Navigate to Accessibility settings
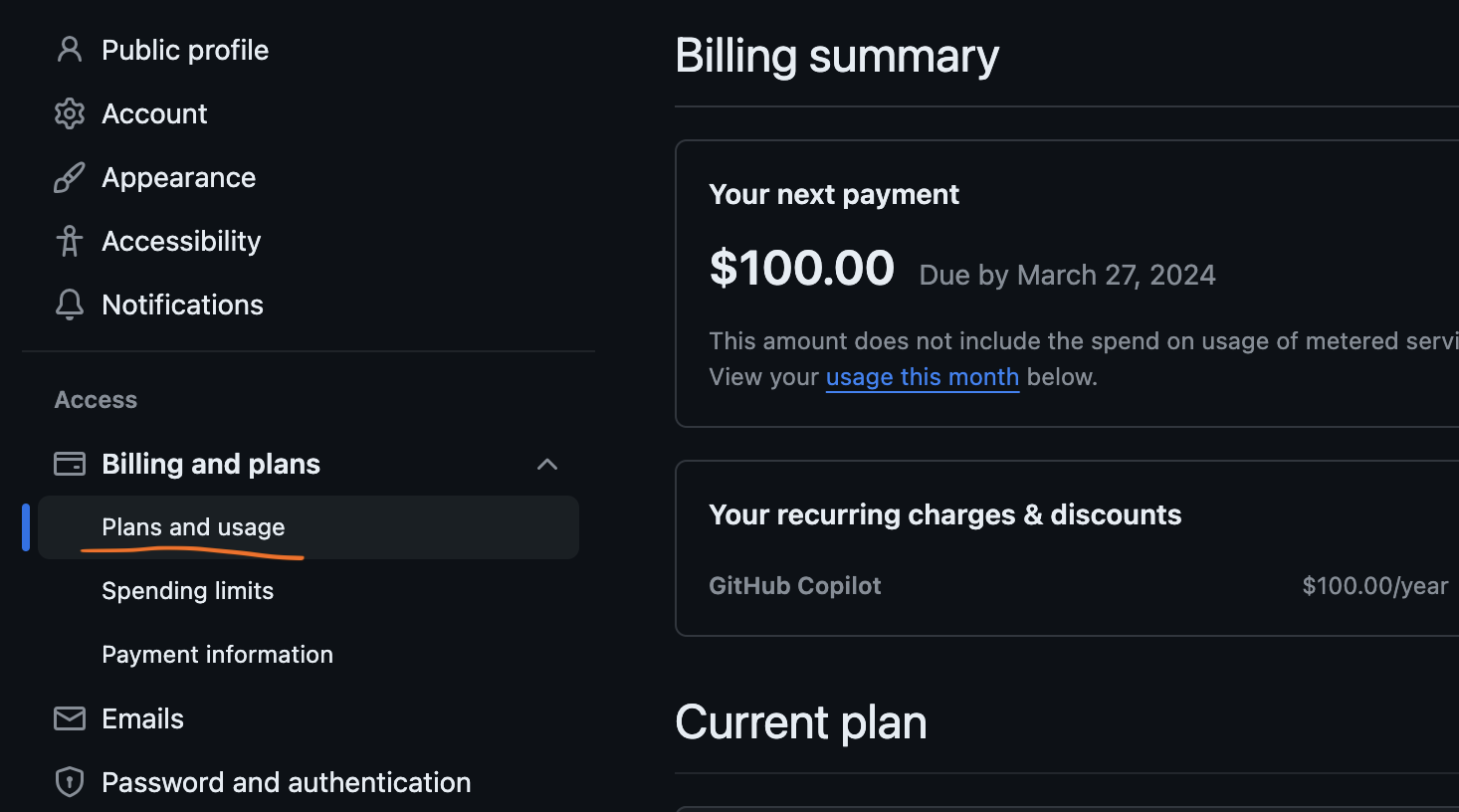The width and height of the screenshot is (1459, 812). pyautogui.click(x=181, y=241)
